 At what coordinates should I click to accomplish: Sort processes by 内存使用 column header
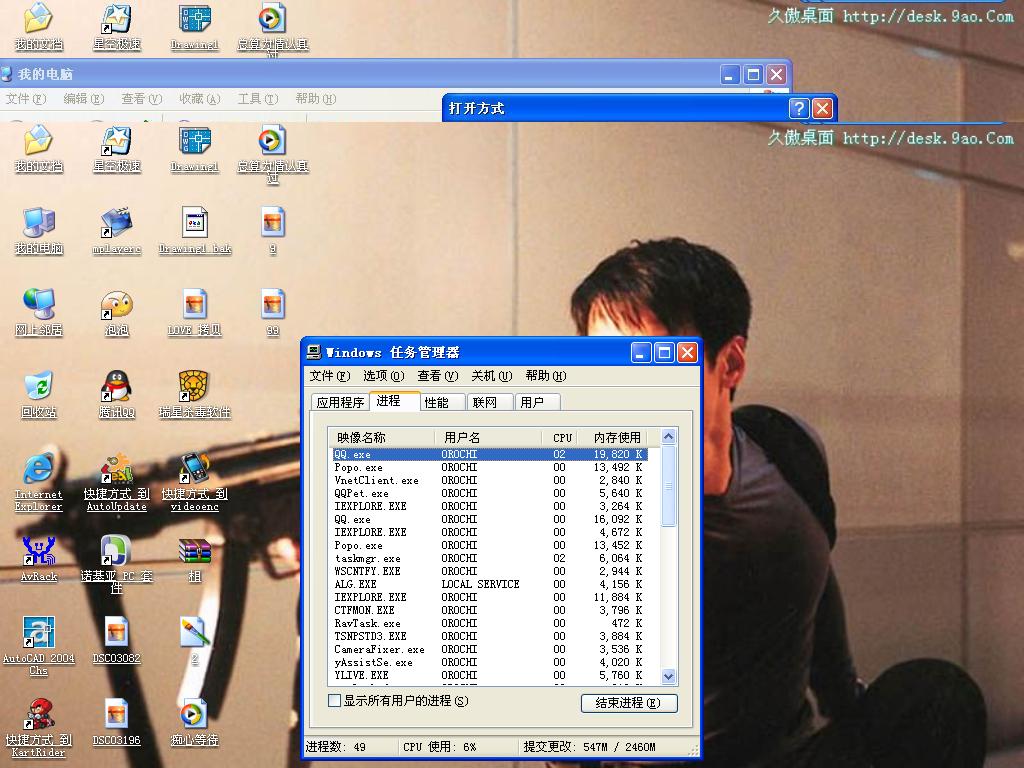click(616, 437)
